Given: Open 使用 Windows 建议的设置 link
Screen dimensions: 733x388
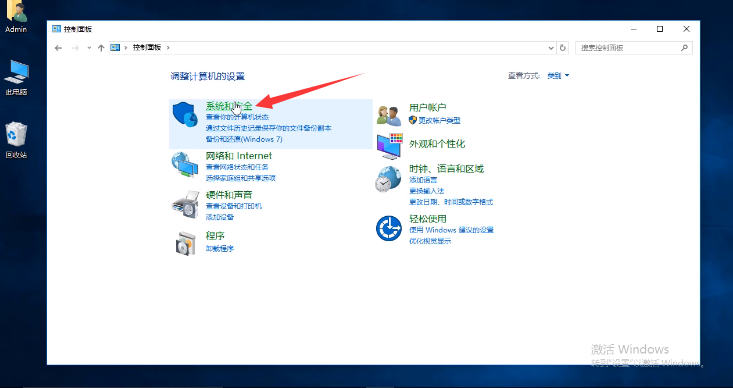Looking at the screenshot, I should tap(452, 230).
